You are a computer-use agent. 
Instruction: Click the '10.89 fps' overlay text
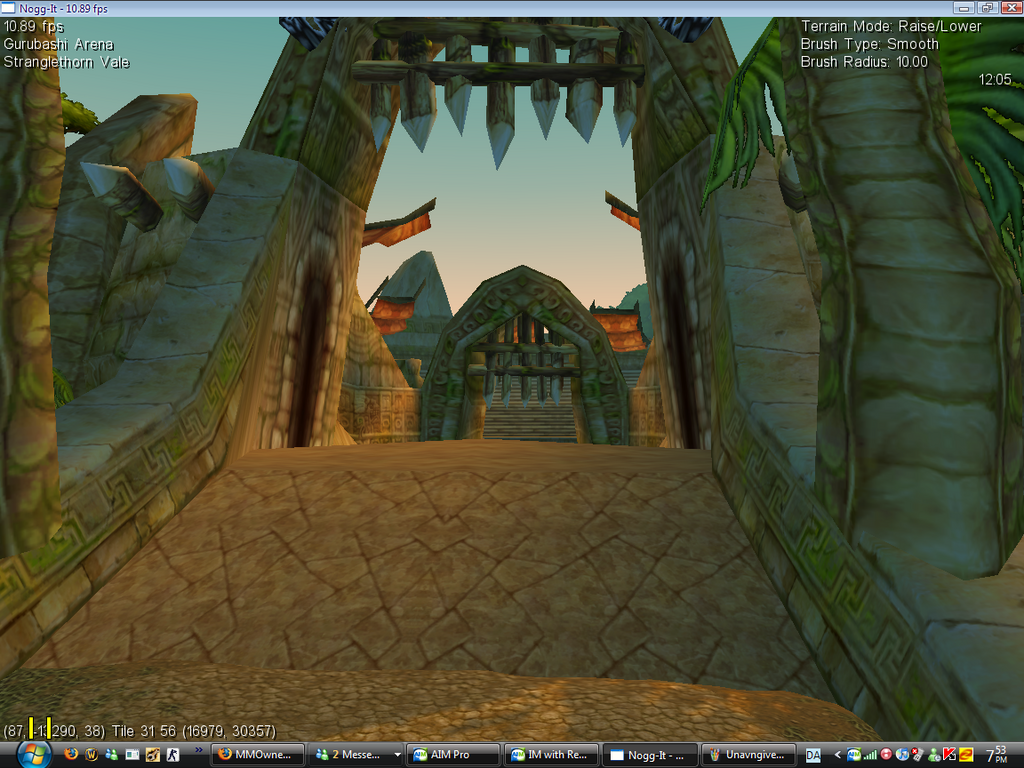(x=33, y=27)
